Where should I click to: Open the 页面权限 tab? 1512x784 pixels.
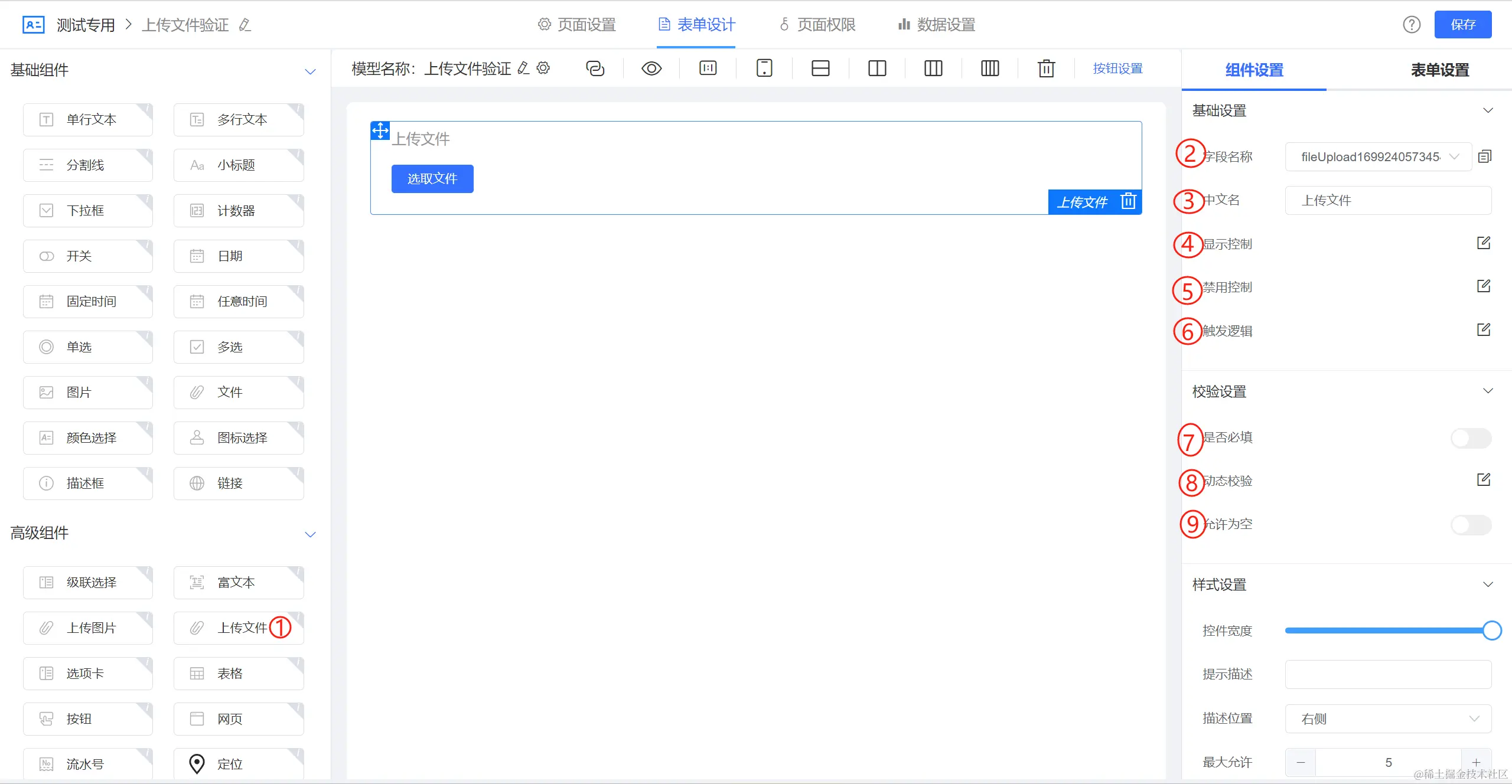[x=817, y=25]
